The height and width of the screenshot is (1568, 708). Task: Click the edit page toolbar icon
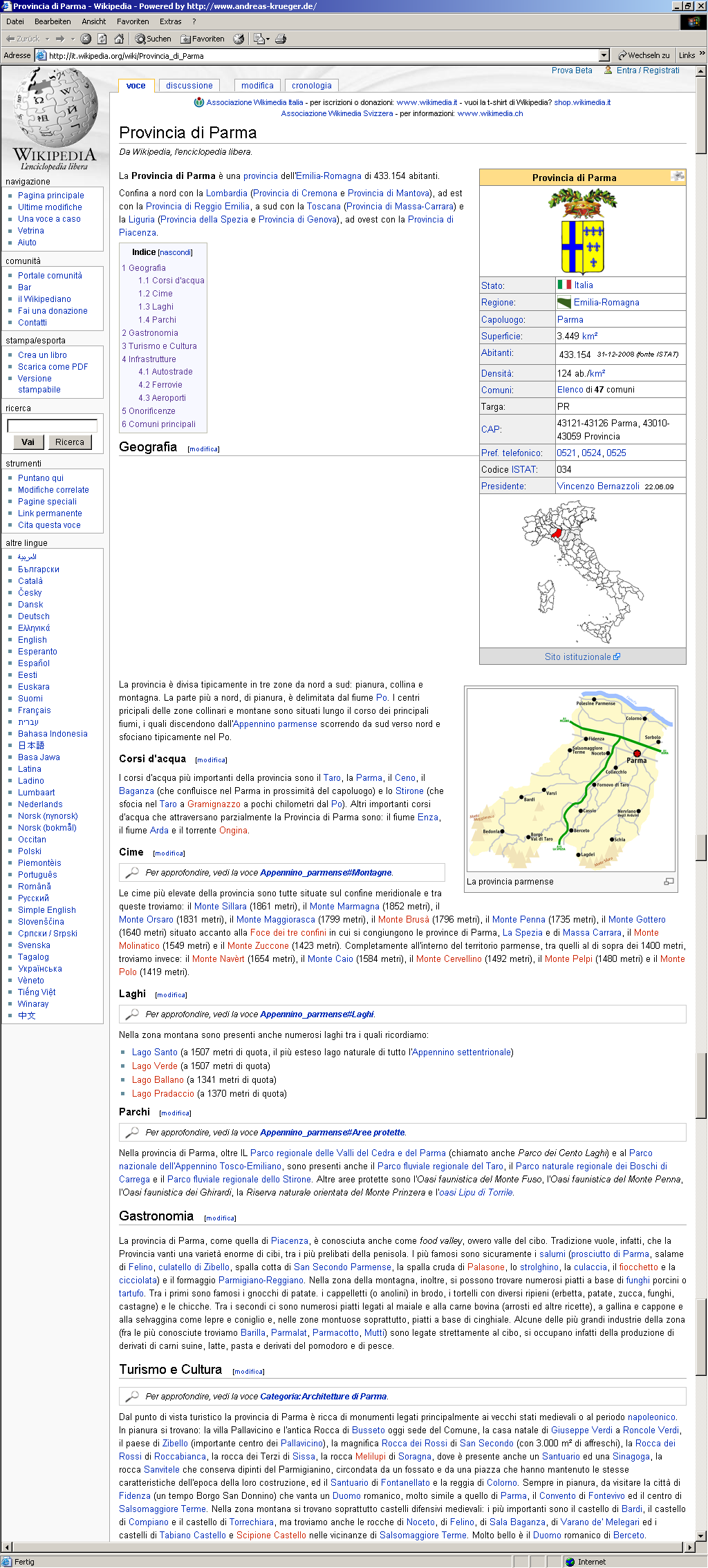pos(259,39)
